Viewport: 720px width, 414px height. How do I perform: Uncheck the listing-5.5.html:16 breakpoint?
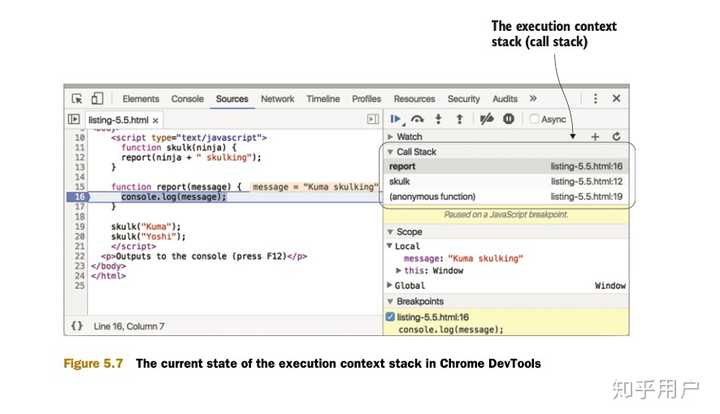pyautogui.click(x=391, y=316)
